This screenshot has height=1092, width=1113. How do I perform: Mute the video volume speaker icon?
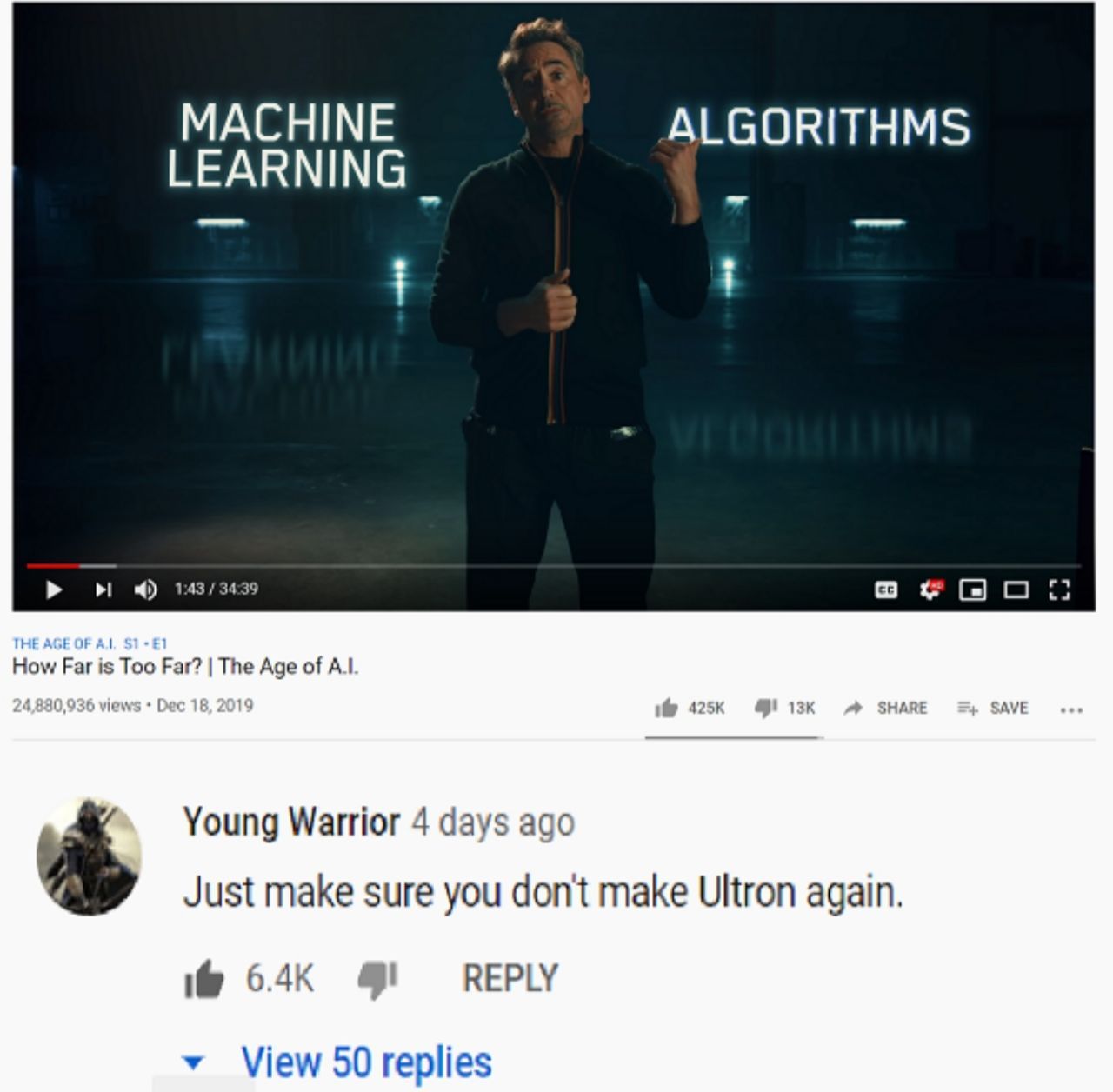[144, 589]
